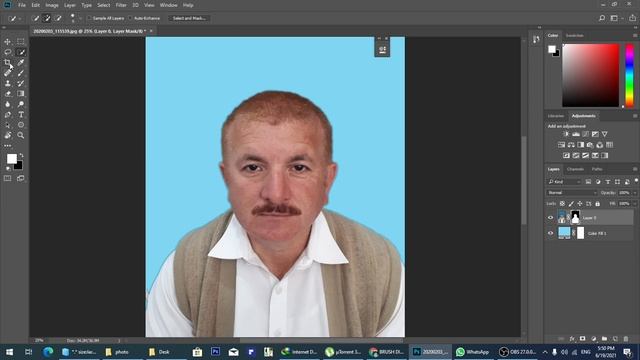Select the Brush tool
This screenshot has width=640, height=360.
tap(20, 73)
